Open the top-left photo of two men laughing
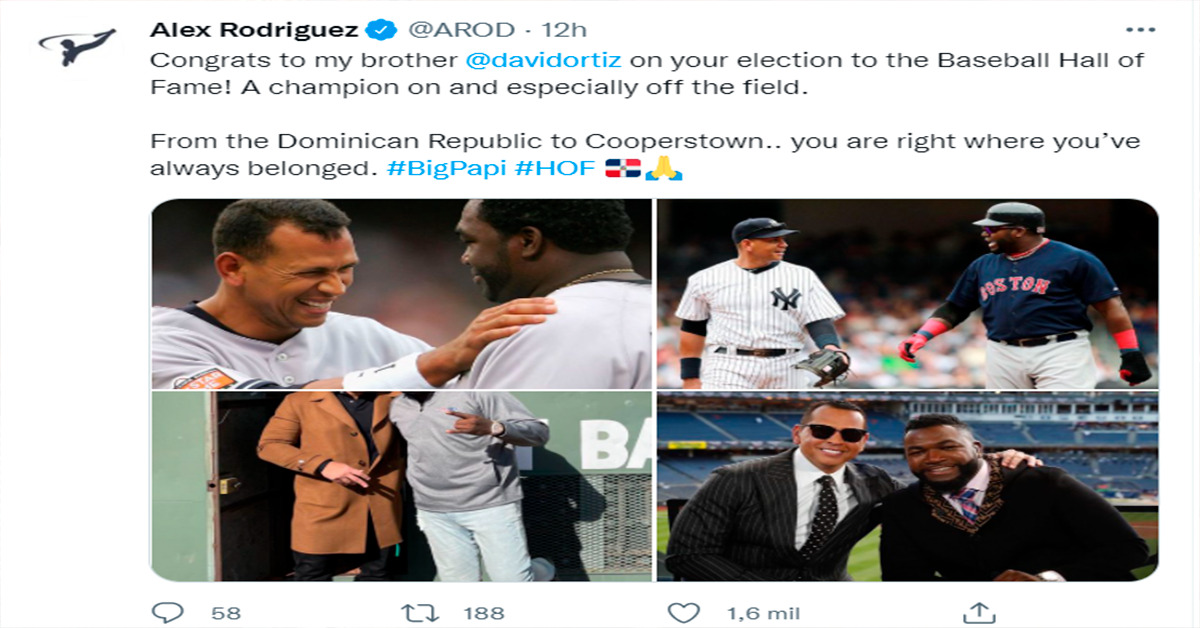This screenshot has width=1200, height=628. click(401, 294)
